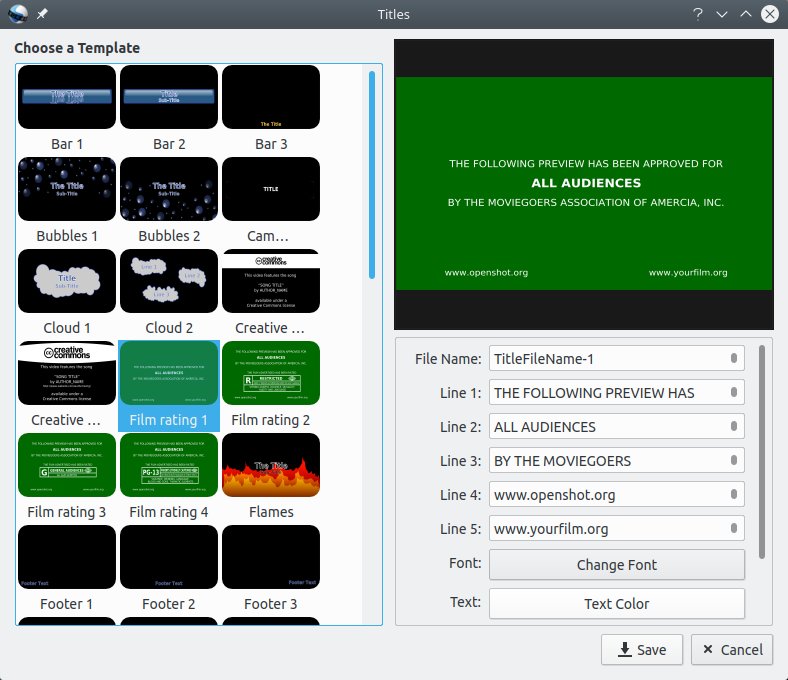Select the Flames title template
Viewport: 788px width, 680px height.
[x=271, y=465]
